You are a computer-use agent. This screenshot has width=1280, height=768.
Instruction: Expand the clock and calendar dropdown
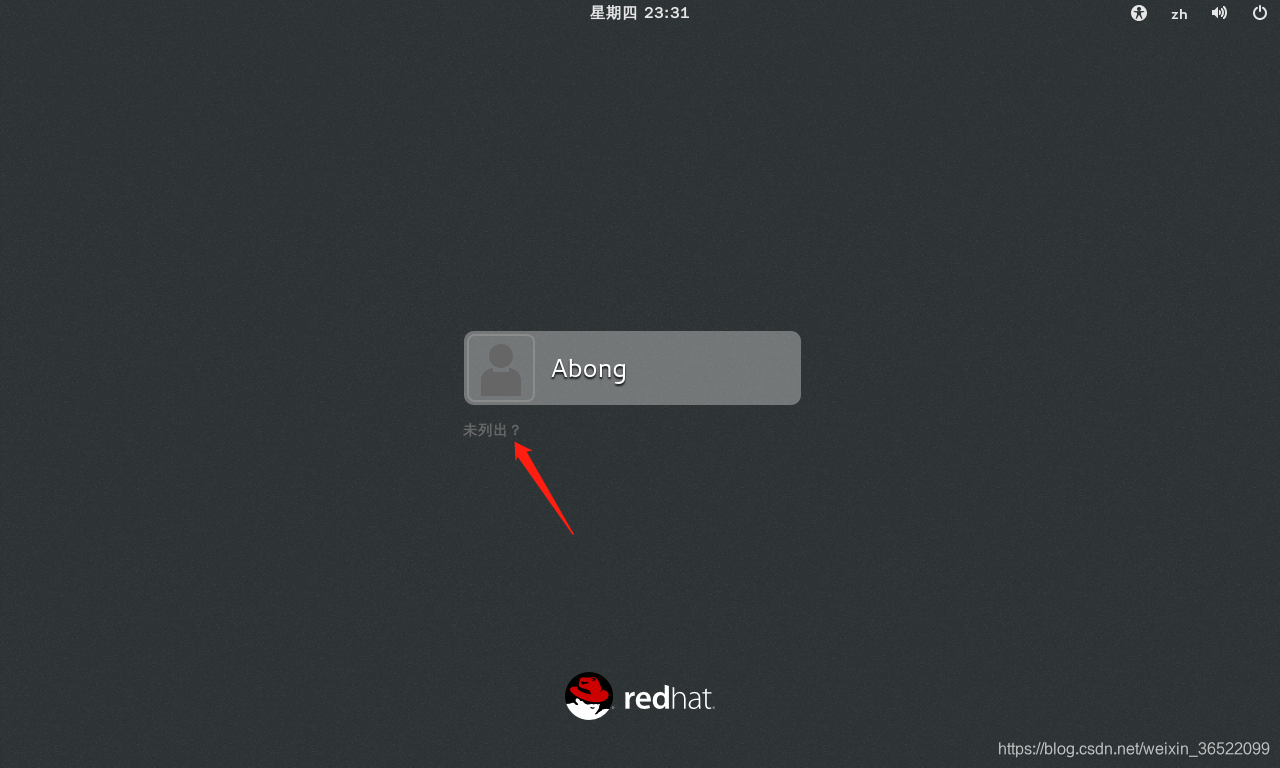pos(640,13)
